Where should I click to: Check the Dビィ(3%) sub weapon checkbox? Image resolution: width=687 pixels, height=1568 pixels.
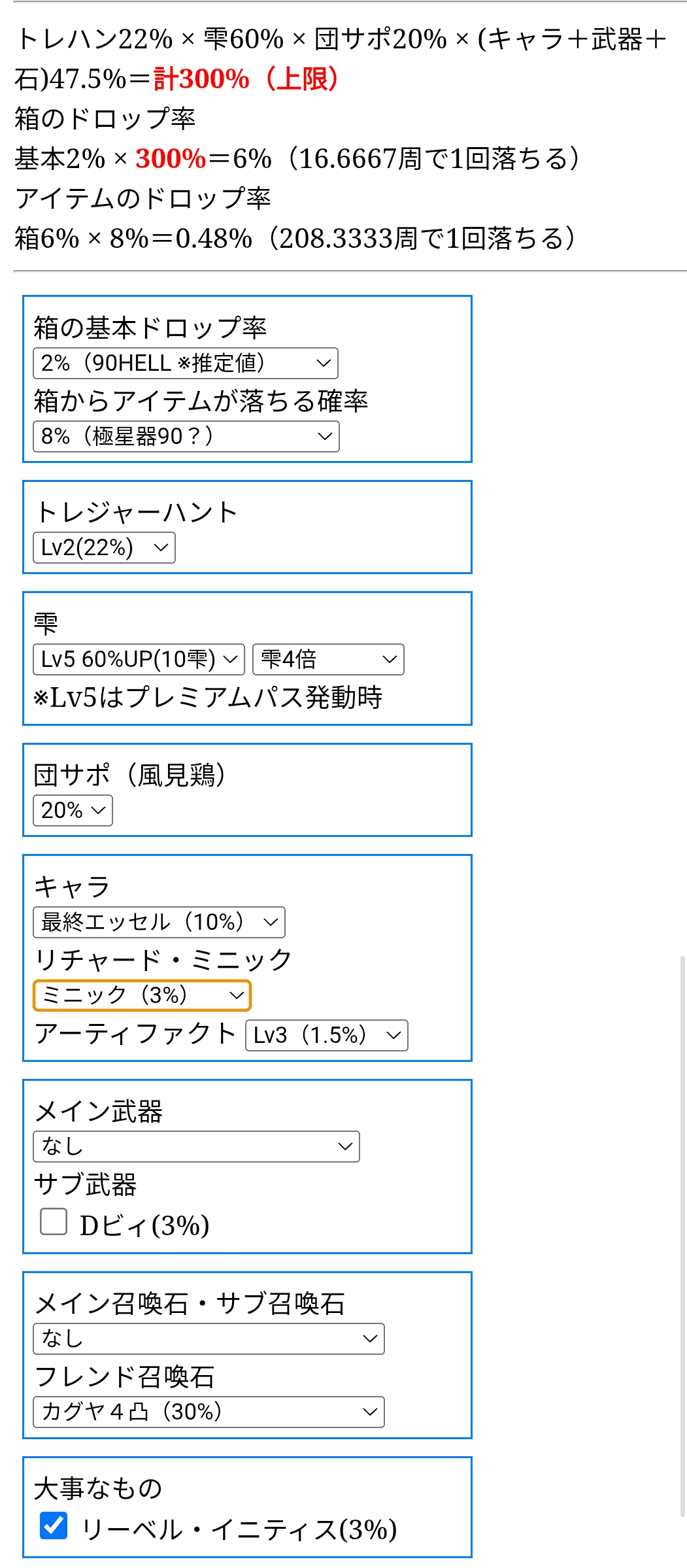(x=54, y=1221)
